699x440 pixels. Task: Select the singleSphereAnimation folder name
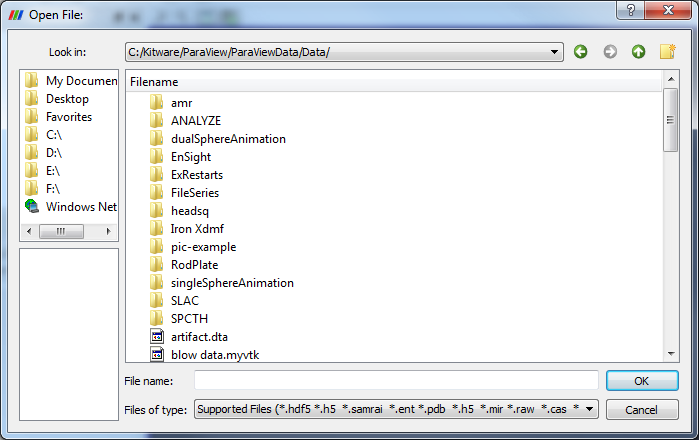click(x=232, y=283)
